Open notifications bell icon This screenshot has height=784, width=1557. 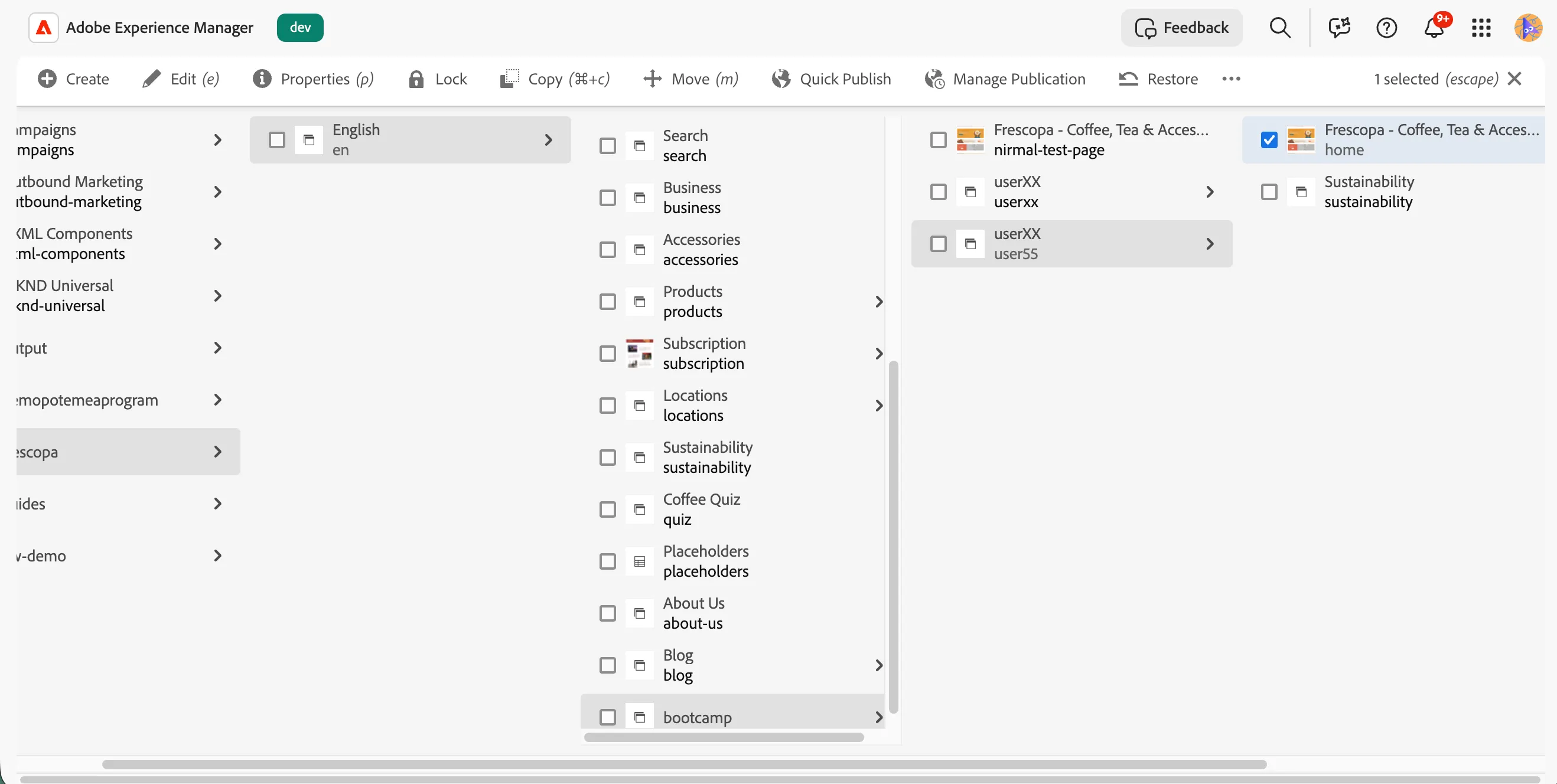1434,28
